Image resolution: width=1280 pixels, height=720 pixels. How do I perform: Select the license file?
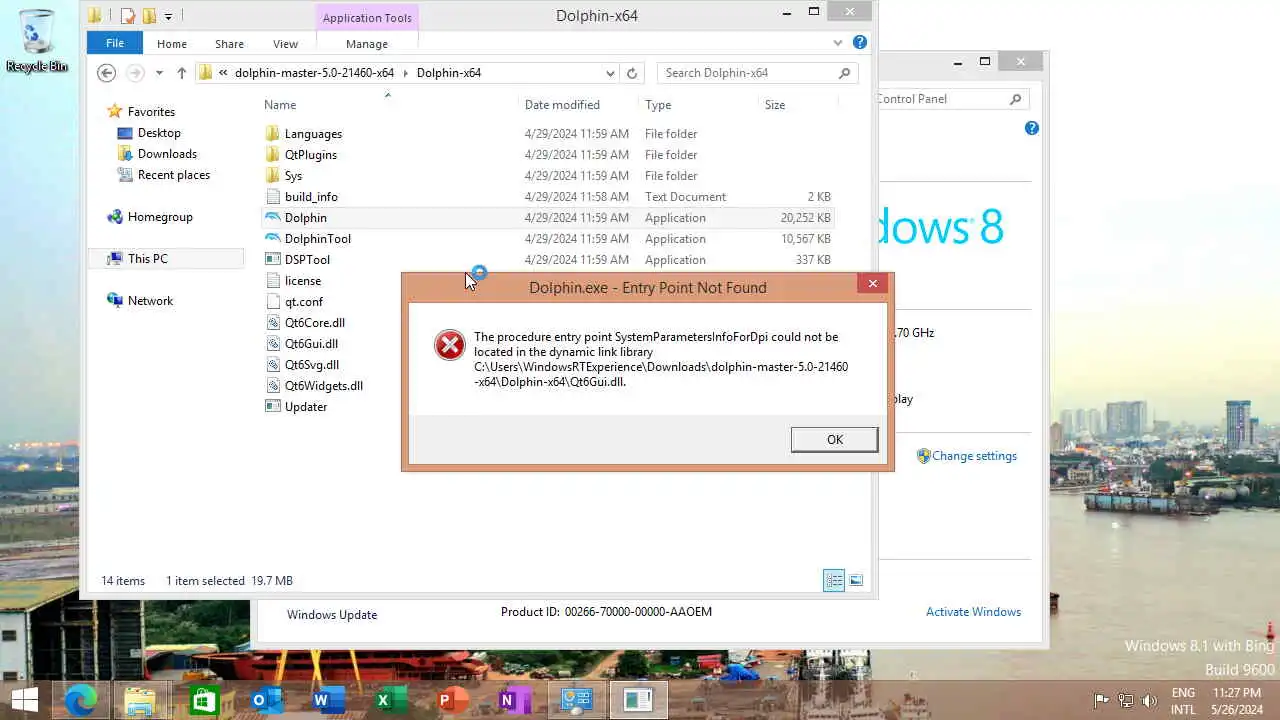[x=302, y=281]
